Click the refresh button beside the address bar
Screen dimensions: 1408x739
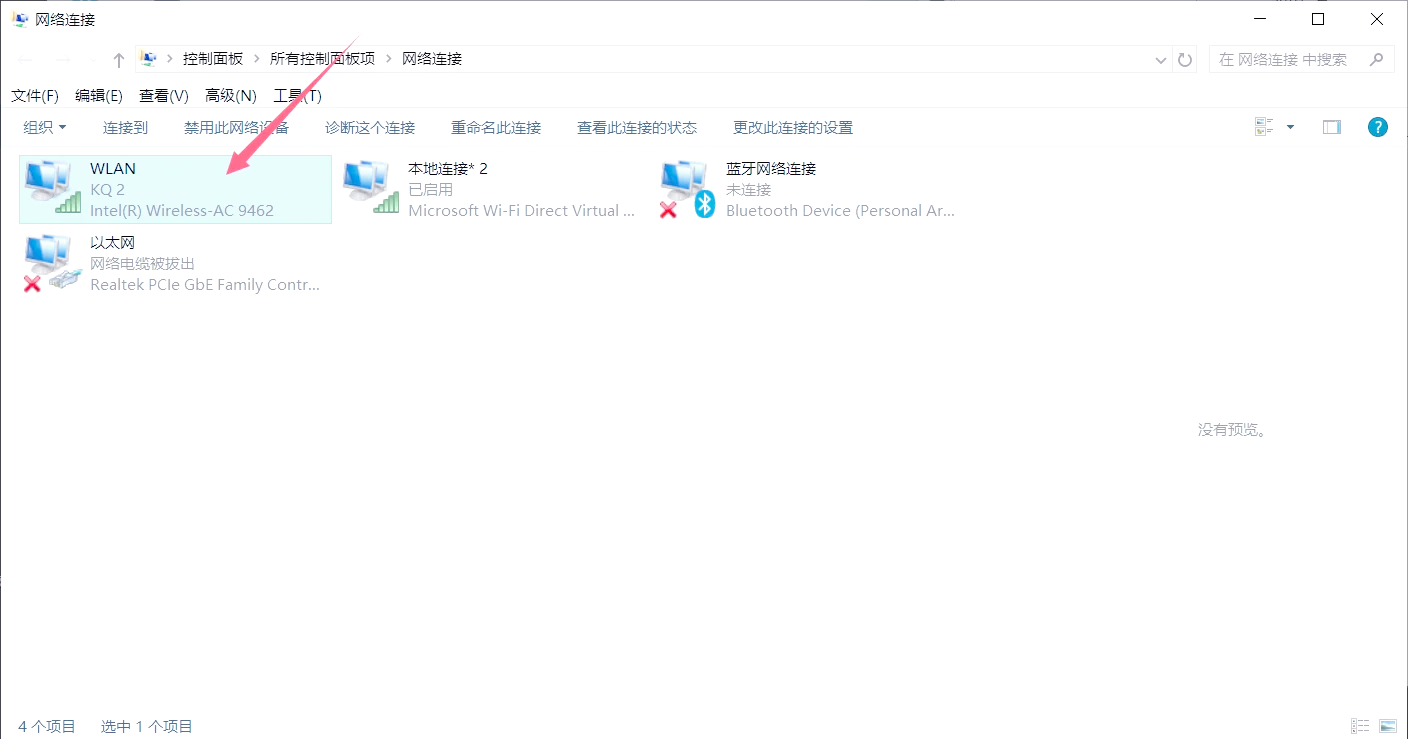coord(1185,60)
